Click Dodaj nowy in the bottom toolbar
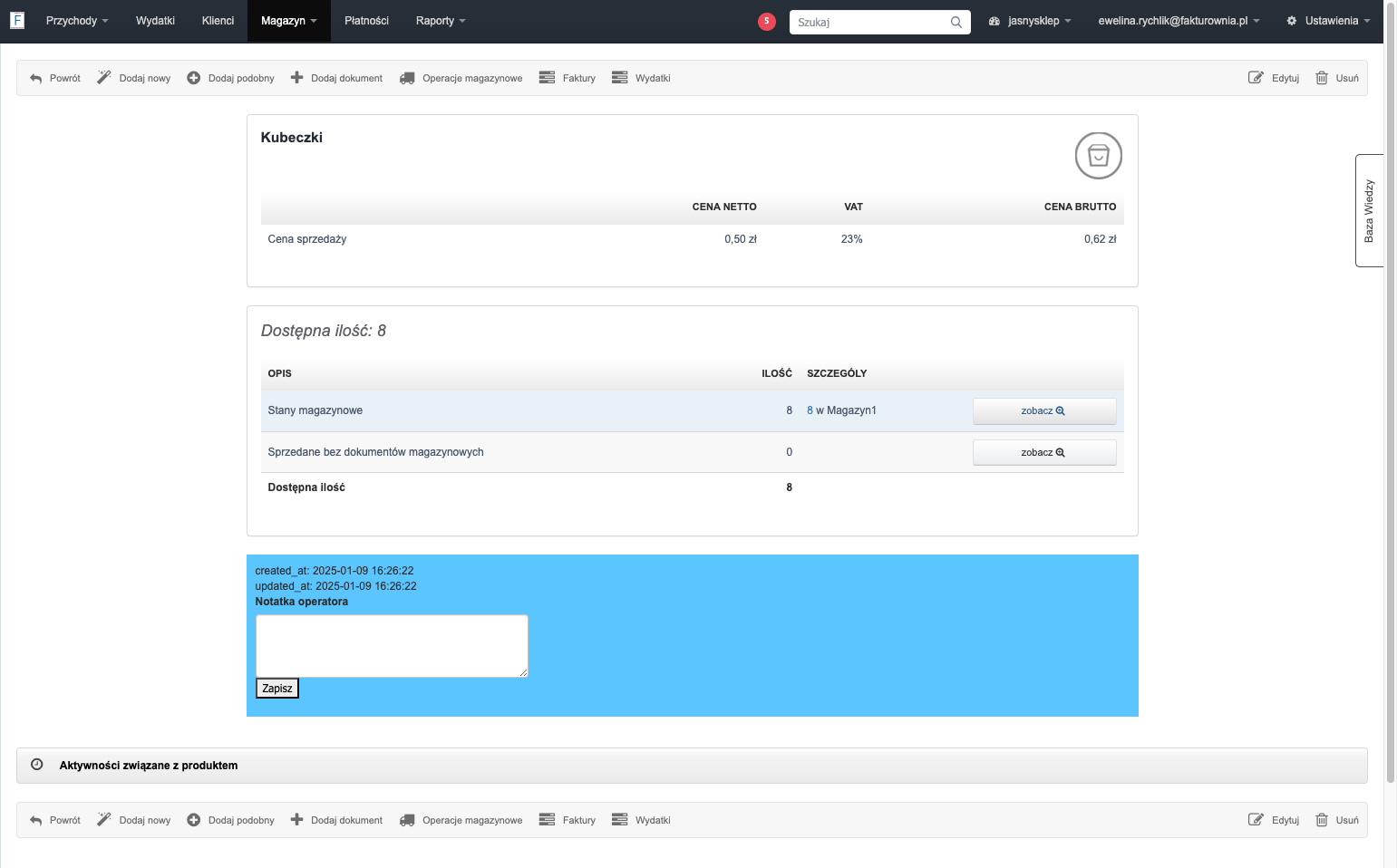Screen dimensions: 1397x868 tap(134, 820)
